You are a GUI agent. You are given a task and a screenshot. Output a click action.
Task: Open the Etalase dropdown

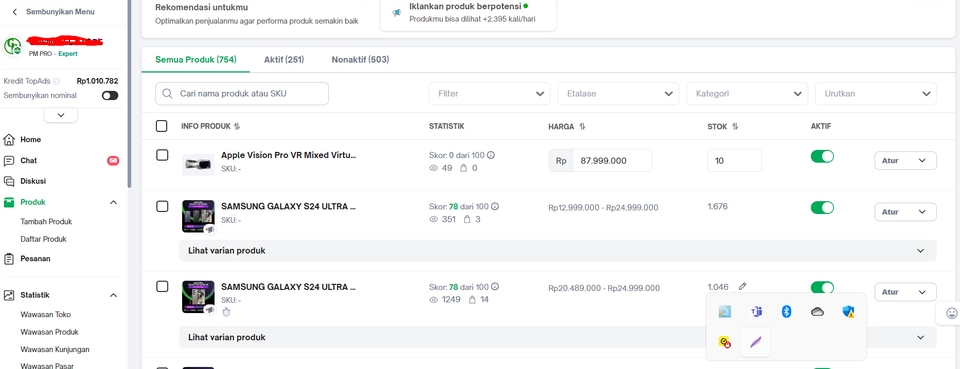(618, 94)
